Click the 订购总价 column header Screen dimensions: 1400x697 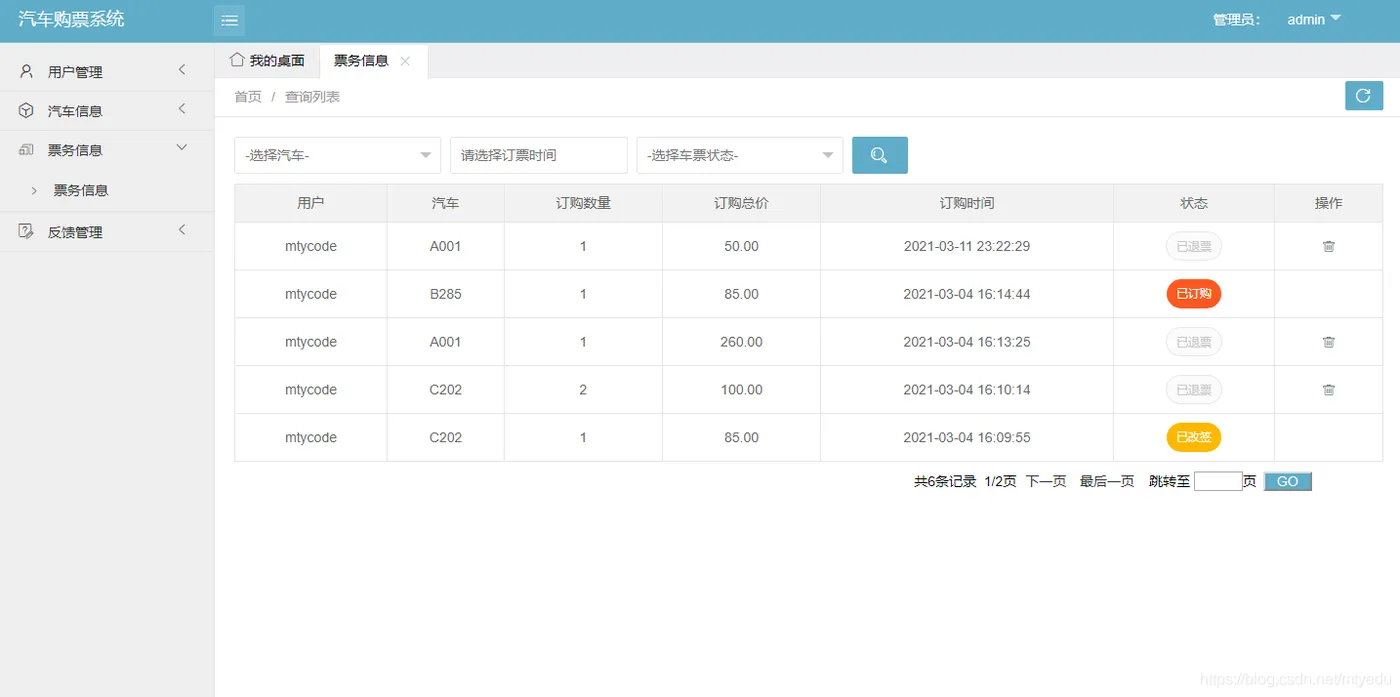741,203
